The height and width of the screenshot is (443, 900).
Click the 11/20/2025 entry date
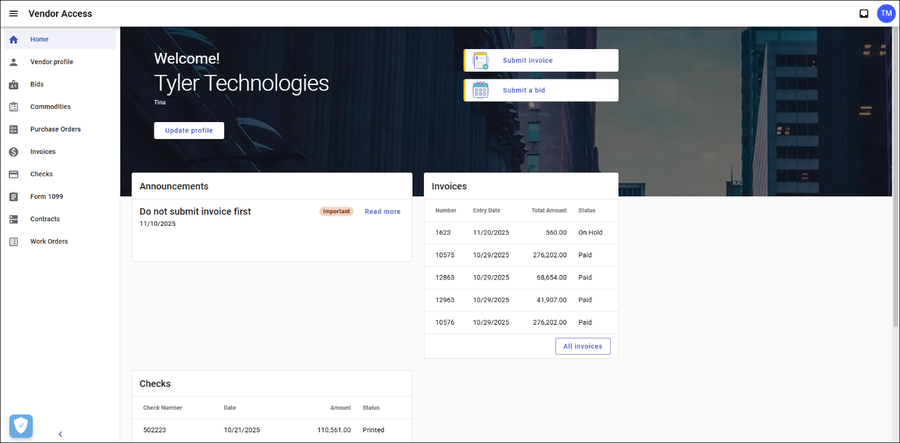tap(491, 233)
